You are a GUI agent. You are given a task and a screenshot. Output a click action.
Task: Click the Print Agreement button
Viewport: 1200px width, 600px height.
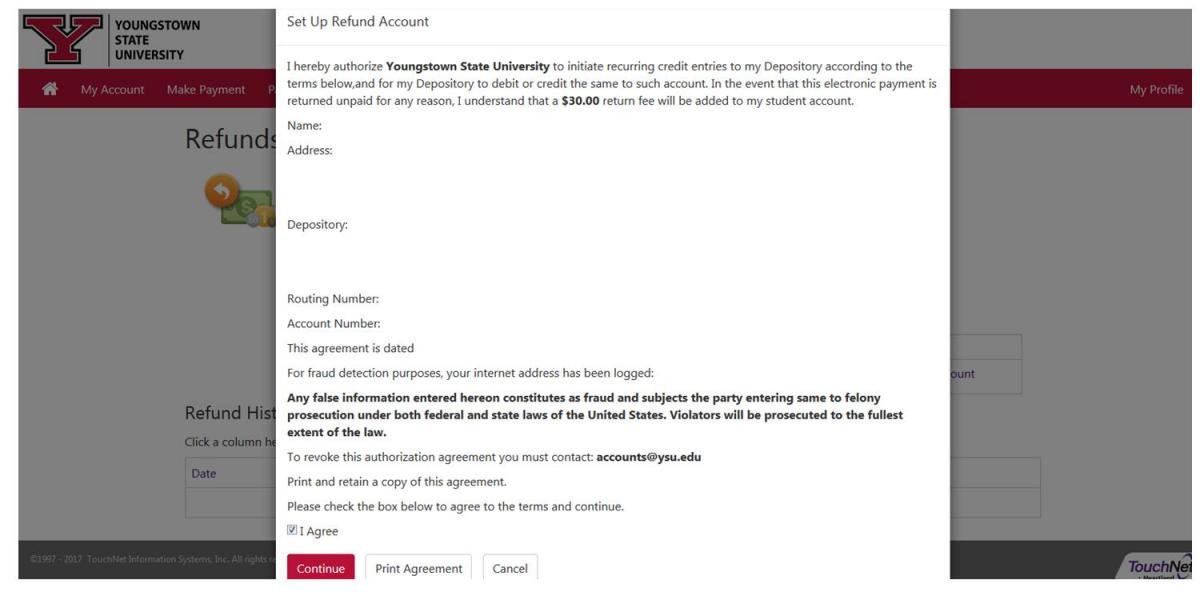[x=417, y=567]
